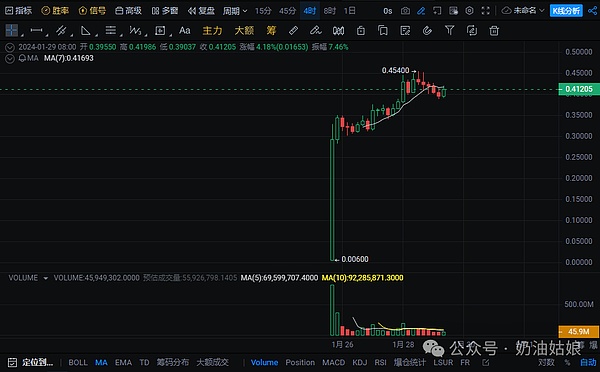Click the 定位到 locate date button

pos(31,362)
